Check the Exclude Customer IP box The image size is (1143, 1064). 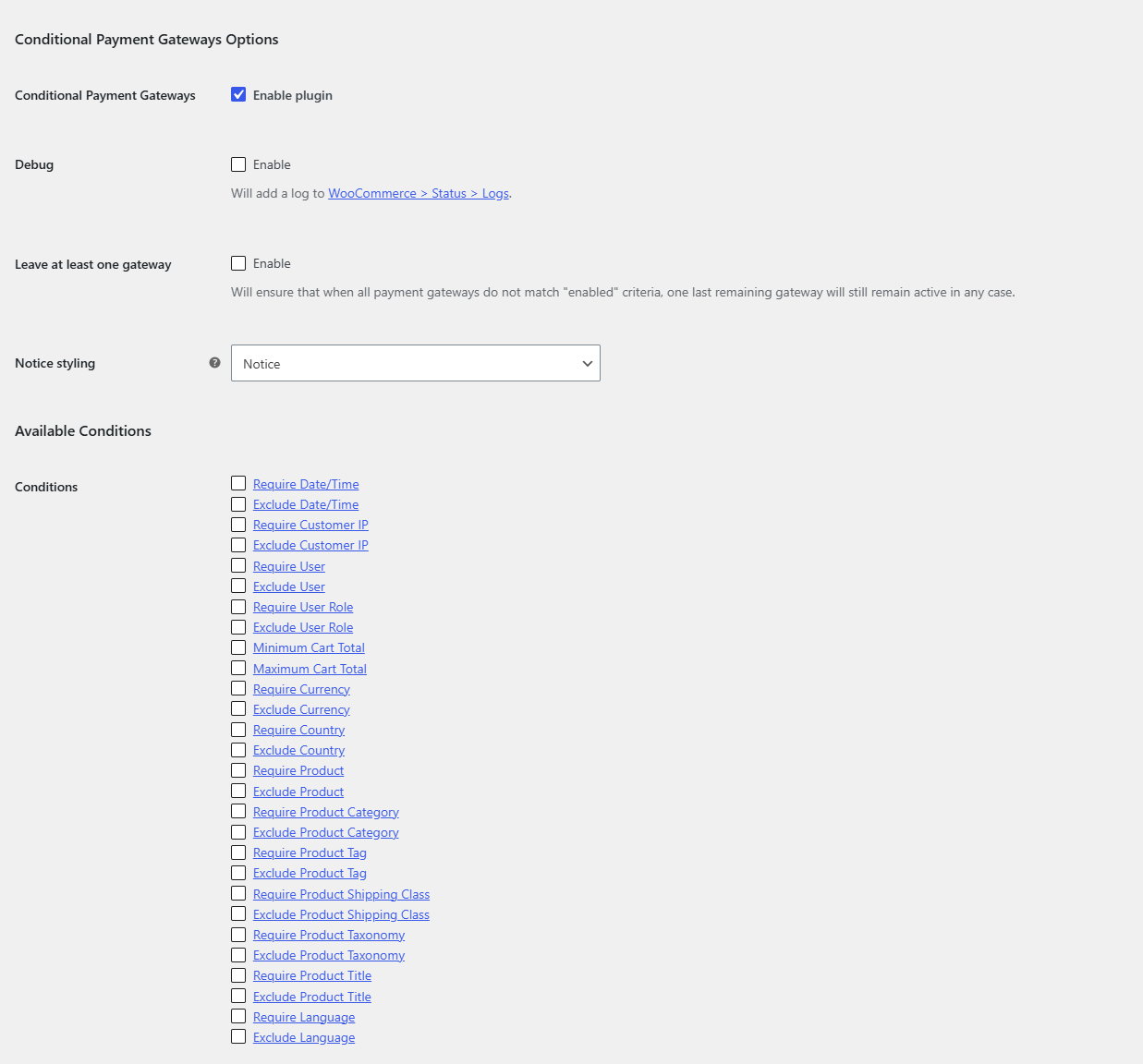click(238, 545)
